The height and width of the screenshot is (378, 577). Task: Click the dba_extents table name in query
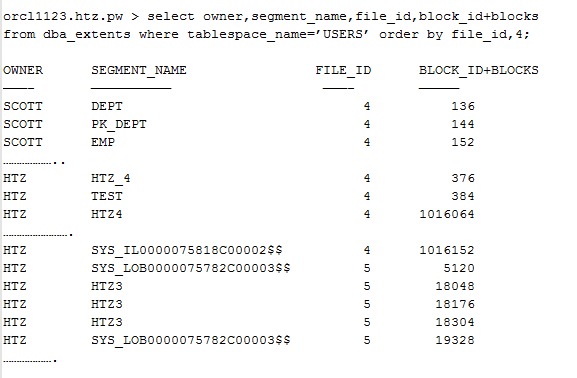(87, 34)
